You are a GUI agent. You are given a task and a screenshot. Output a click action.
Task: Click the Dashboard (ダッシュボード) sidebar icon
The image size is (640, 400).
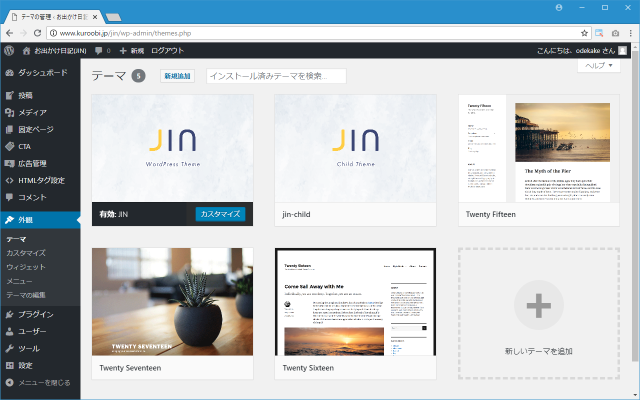[x=9, y=73]
